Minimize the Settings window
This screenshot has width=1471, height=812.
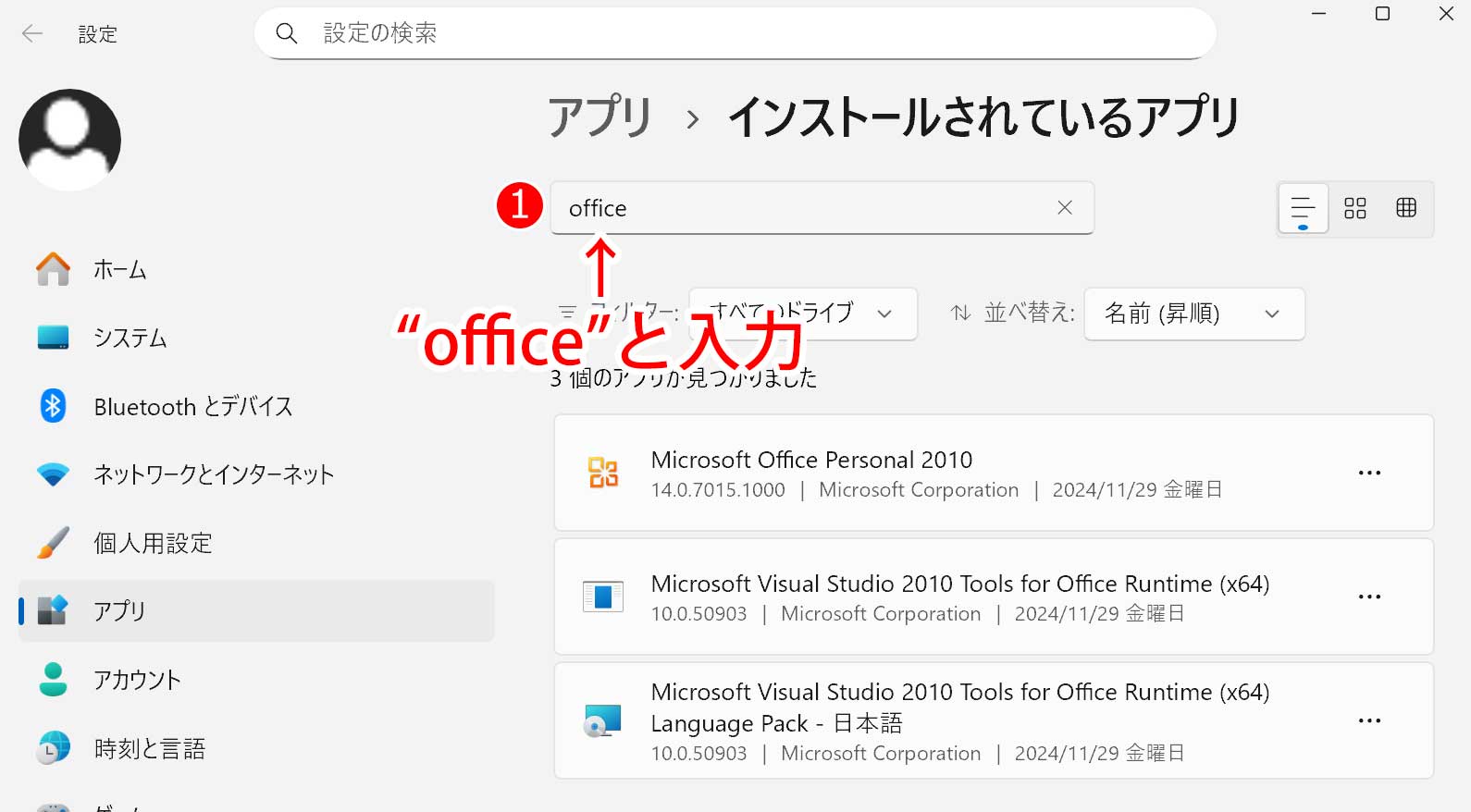click(1319, 14)
